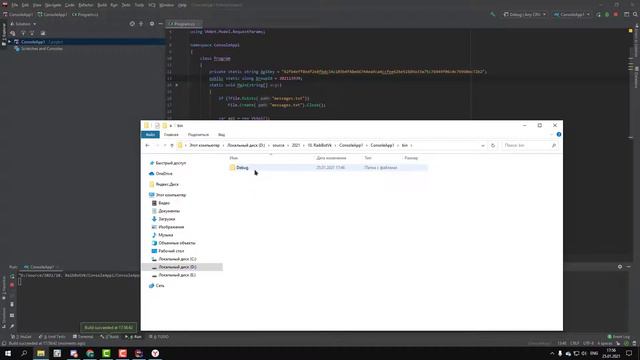The image size is (640, 360).
Task: Open the Run tool window tab
Action: pyautogui.click(x=133, y=337)
